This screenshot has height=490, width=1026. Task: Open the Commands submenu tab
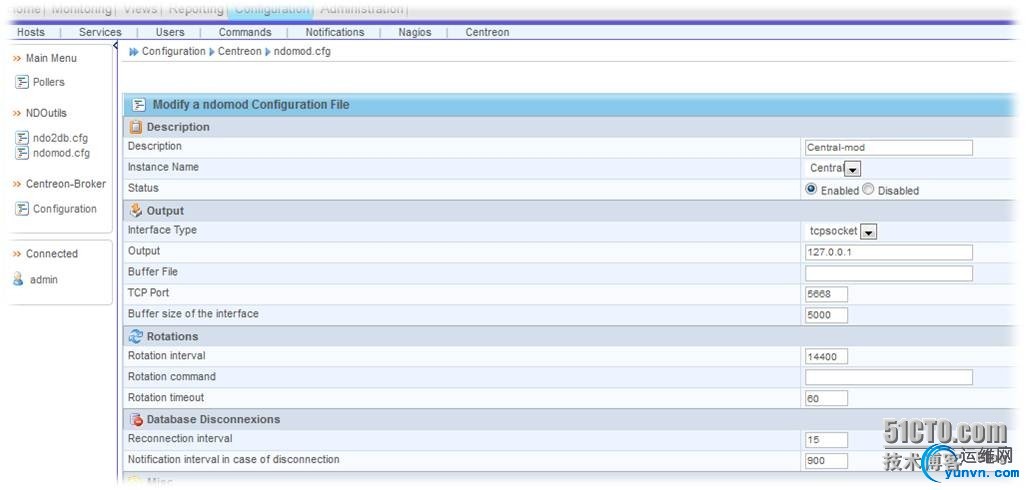tap(245, 32)
